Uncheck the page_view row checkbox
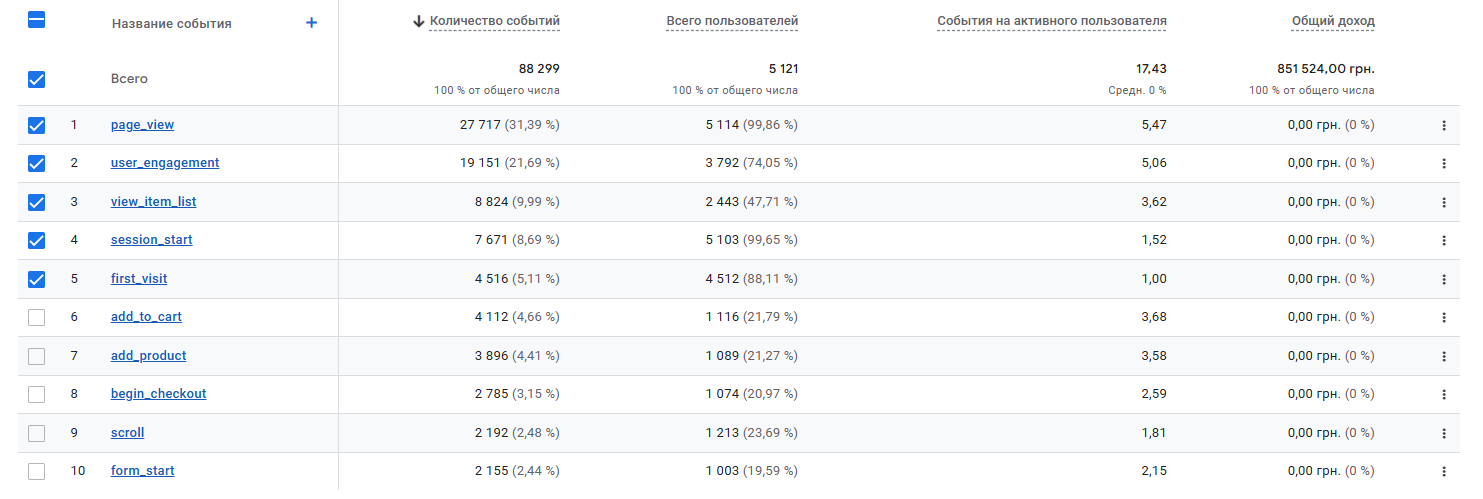 37,125
